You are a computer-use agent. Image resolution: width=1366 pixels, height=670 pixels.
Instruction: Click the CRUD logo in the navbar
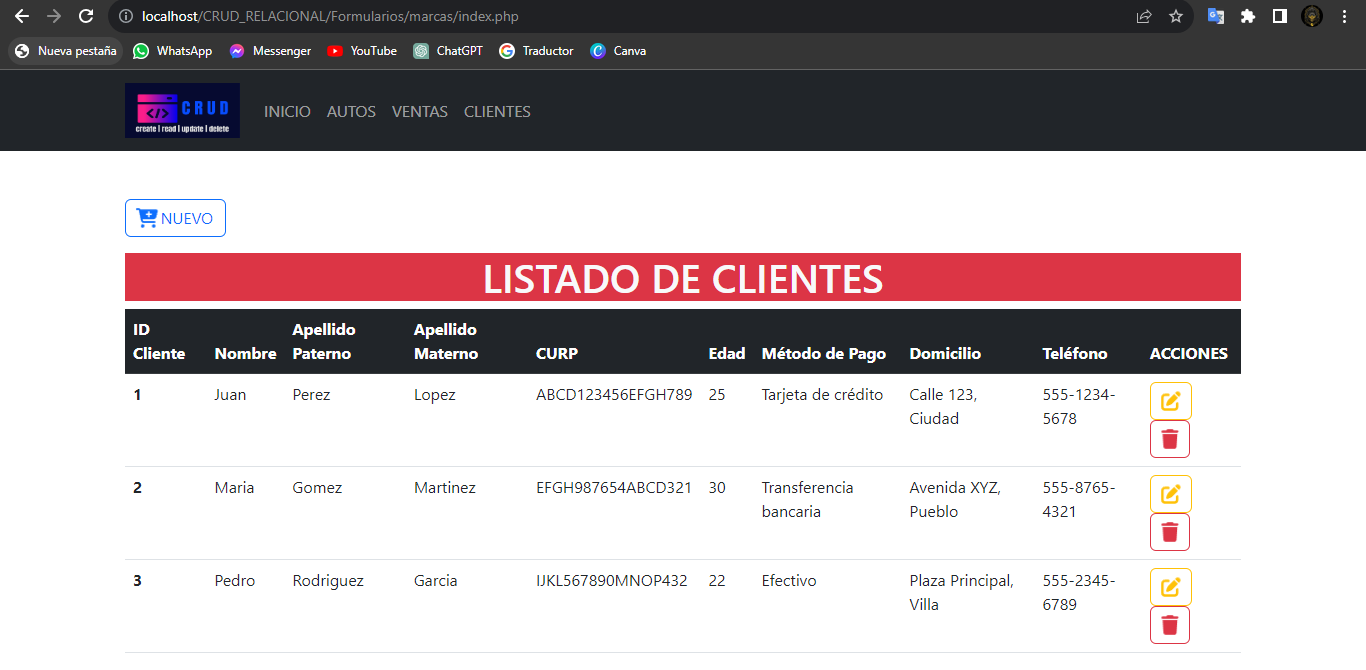tap(182, 110)
